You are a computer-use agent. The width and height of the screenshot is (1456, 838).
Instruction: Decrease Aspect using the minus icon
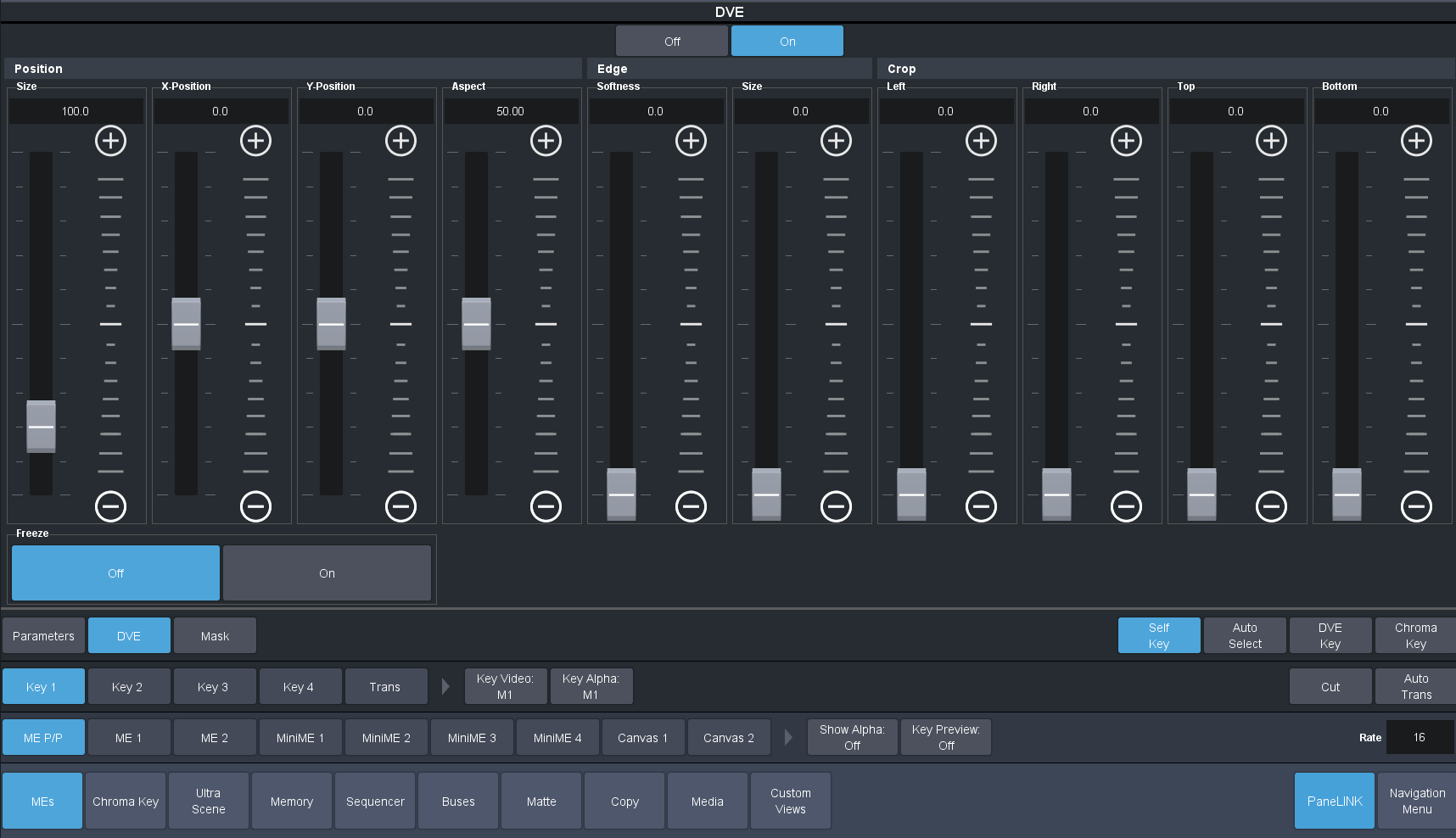[546, 506]
